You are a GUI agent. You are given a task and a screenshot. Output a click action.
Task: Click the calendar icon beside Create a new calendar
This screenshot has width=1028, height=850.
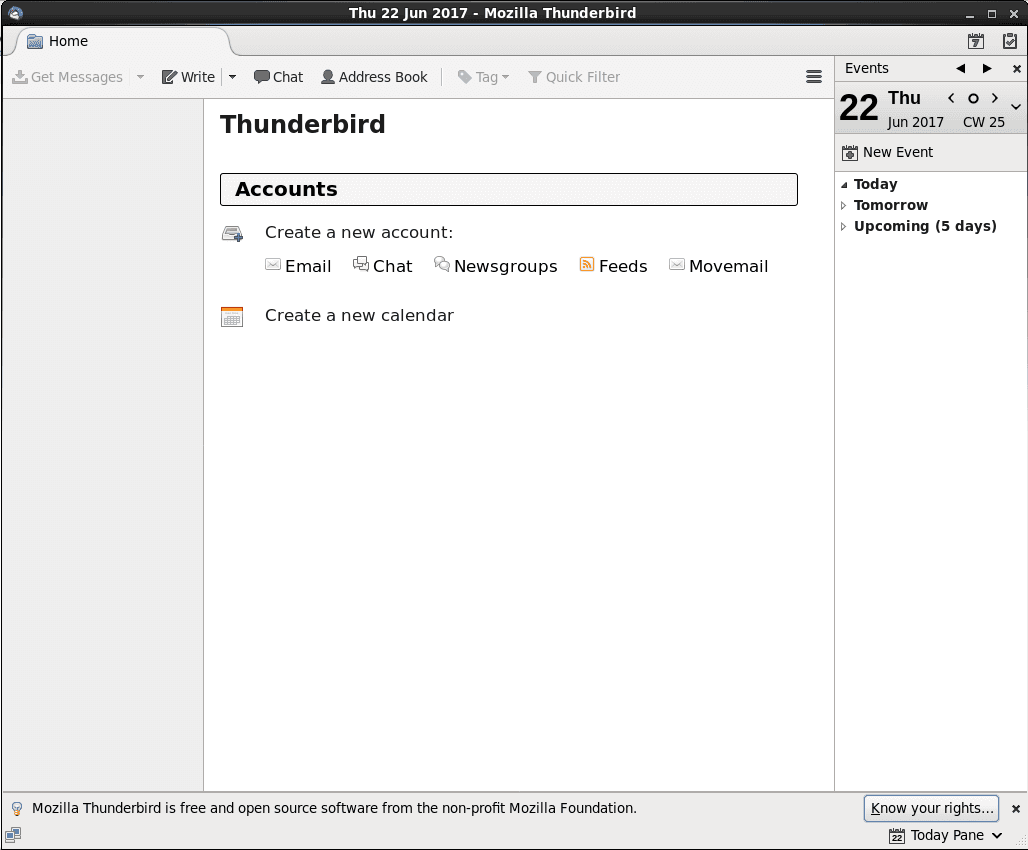[x=232, y=317]
